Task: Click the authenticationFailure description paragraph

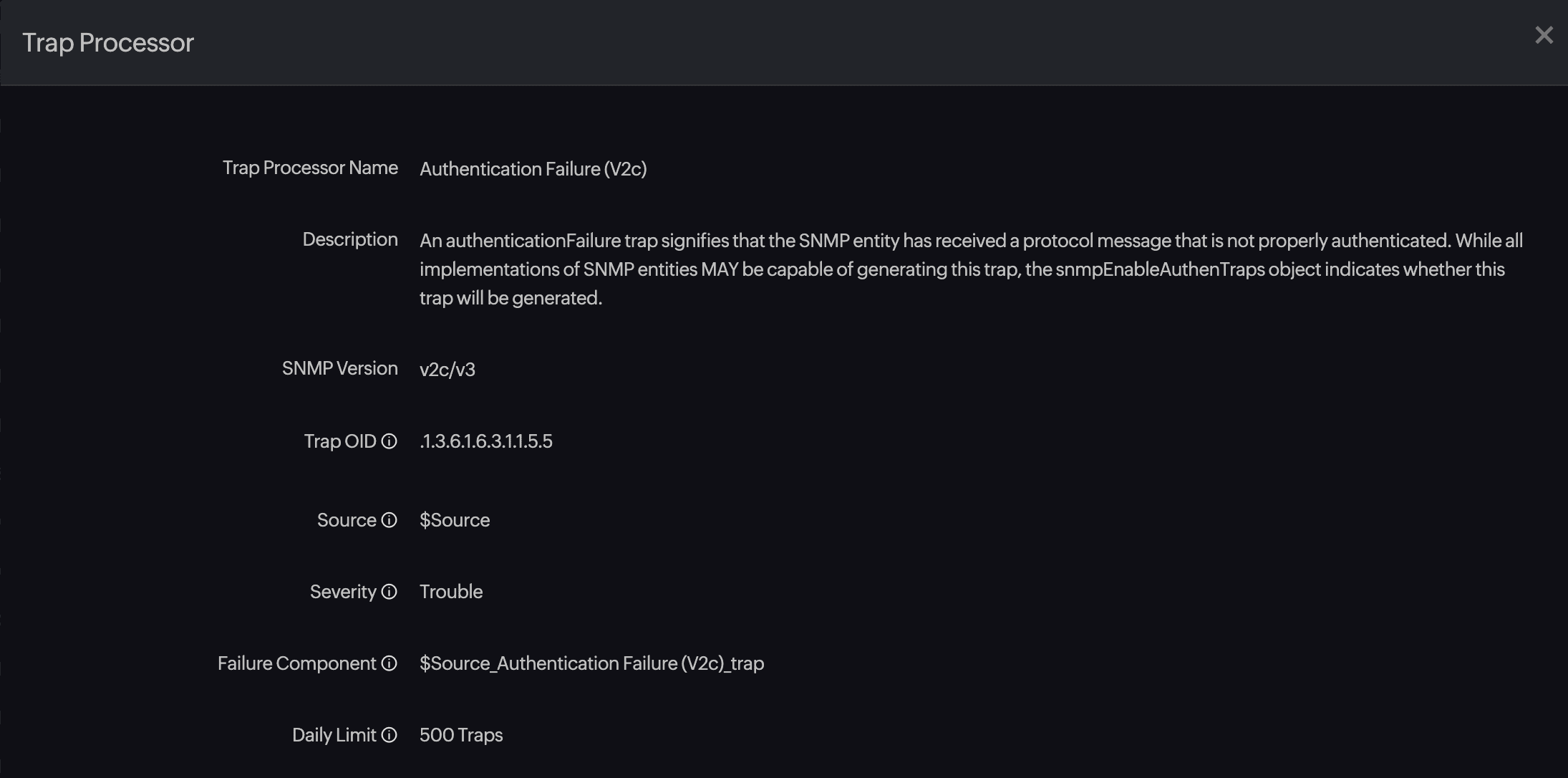Action: (970, 269)
